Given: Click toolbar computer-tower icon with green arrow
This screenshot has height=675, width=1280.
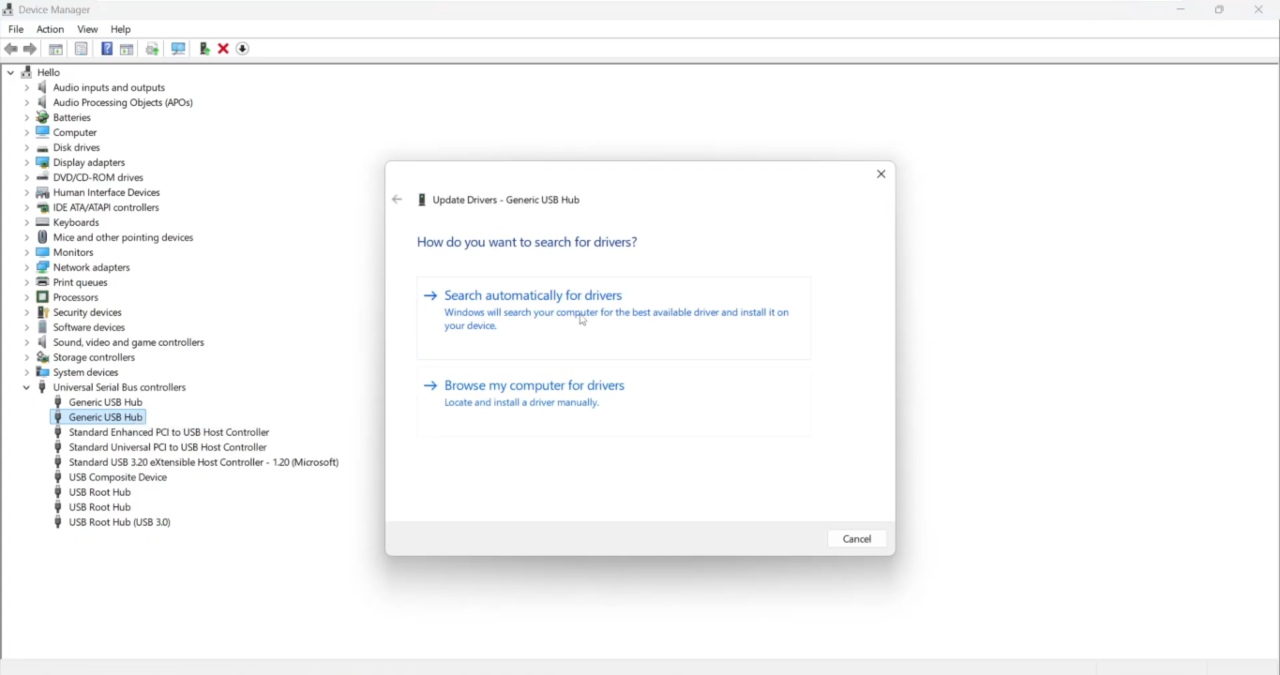Looking at the screenshot, I should pos(204,49).
